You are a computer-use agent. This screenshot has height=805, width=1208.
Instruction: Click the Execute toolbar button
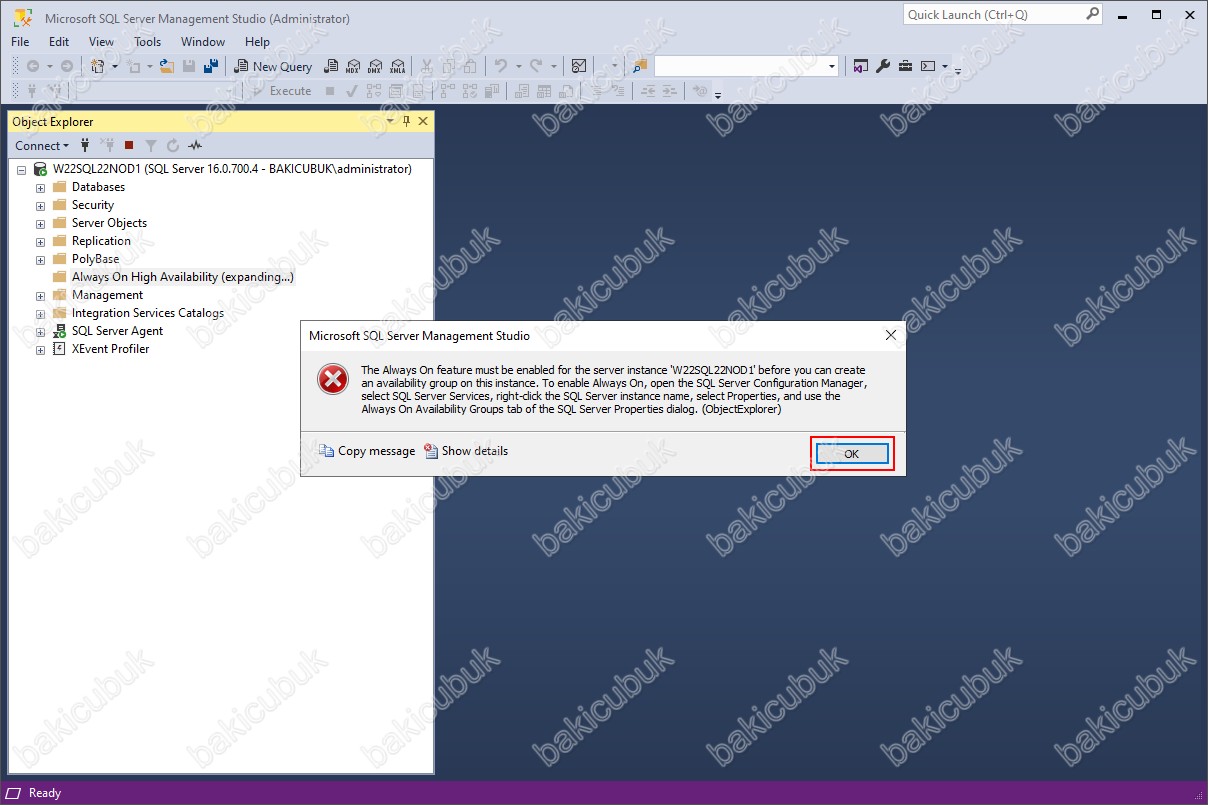282,91
